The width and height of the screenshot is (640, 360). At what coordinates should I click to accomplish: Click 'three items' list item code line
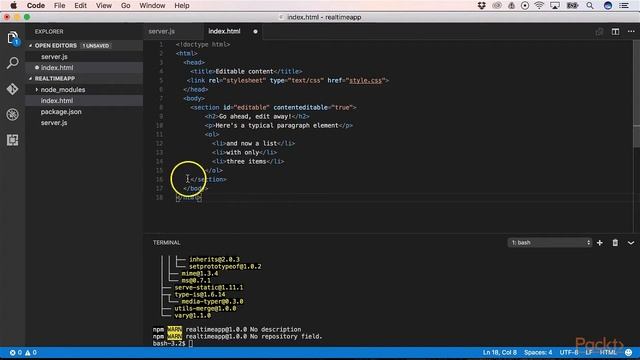coord(248,161)
